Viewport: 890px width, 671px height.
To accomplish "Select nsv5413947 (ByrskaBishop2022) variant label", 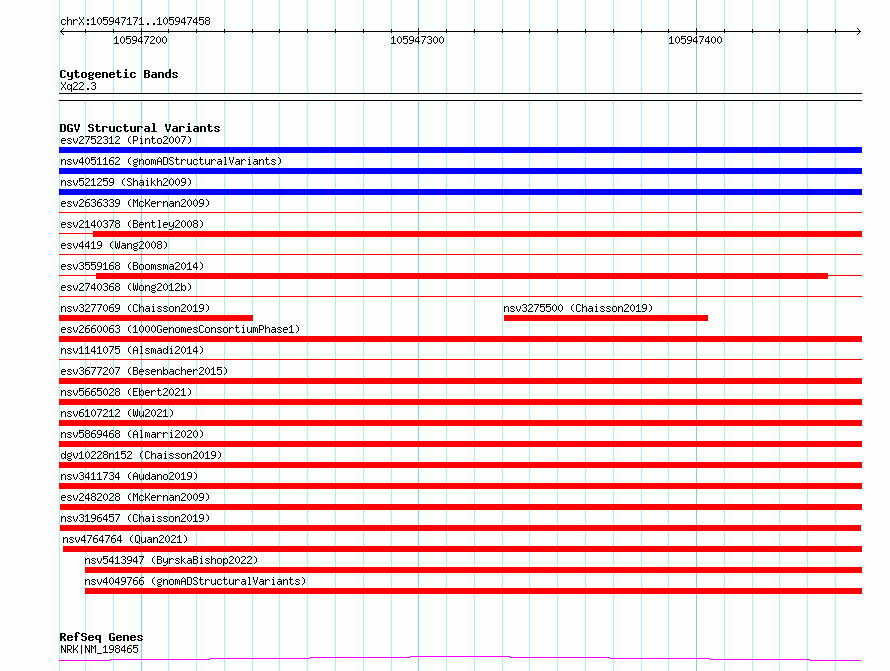I will tap(171, 560).
